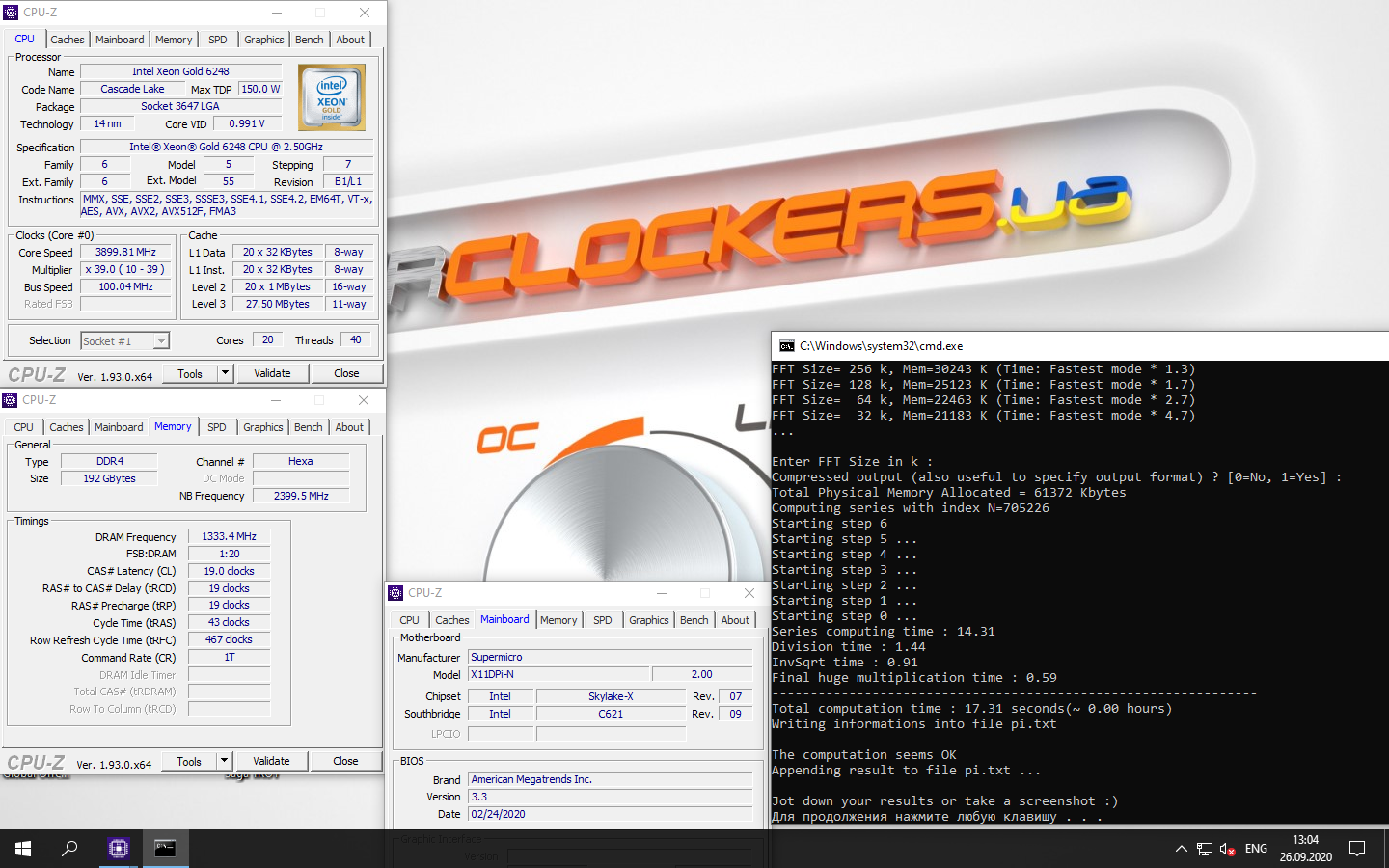The width and height of the screenshot is (1389, 868).
Task: Select Bench tab in Memory window
Action: pyautogui.click(x=309, y=427)
